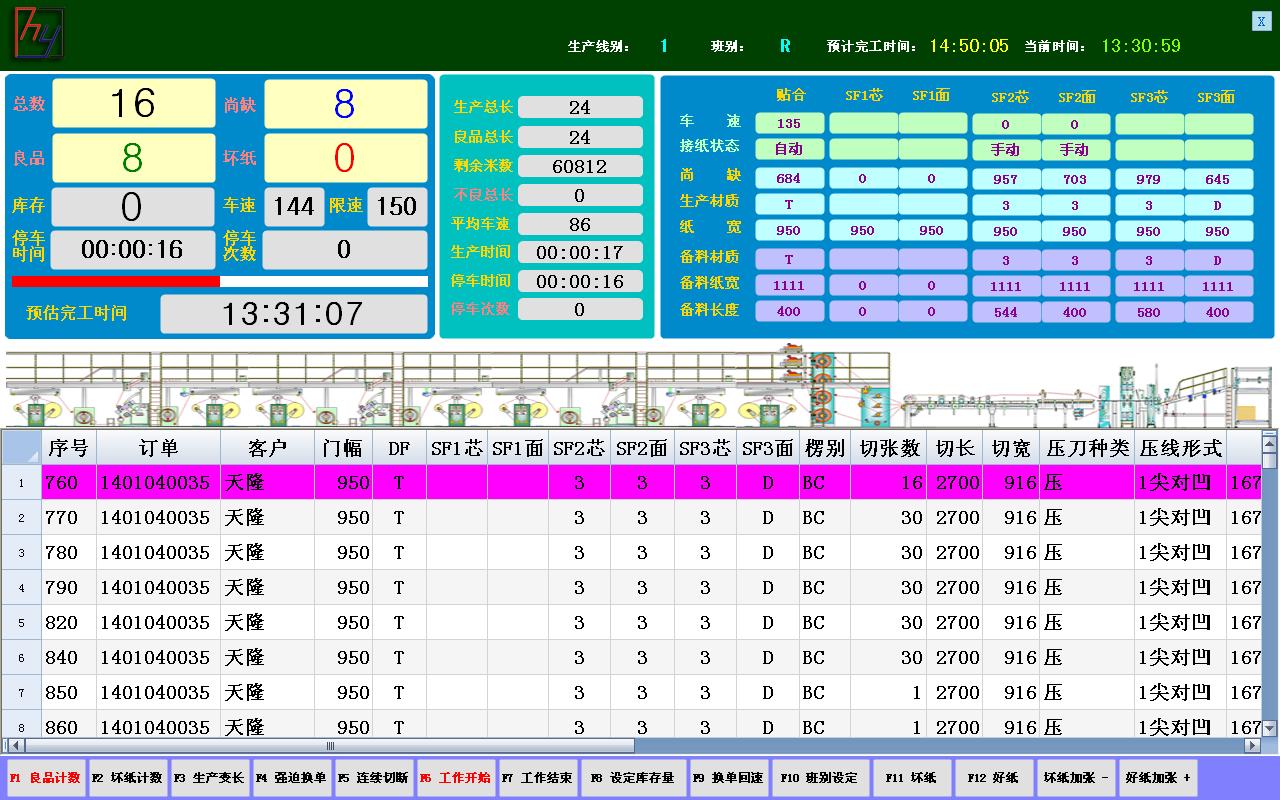The image size is (1280, 800).
Task: Click the 订单 column header
Action: pyautogui.click(x=158, y=448)
